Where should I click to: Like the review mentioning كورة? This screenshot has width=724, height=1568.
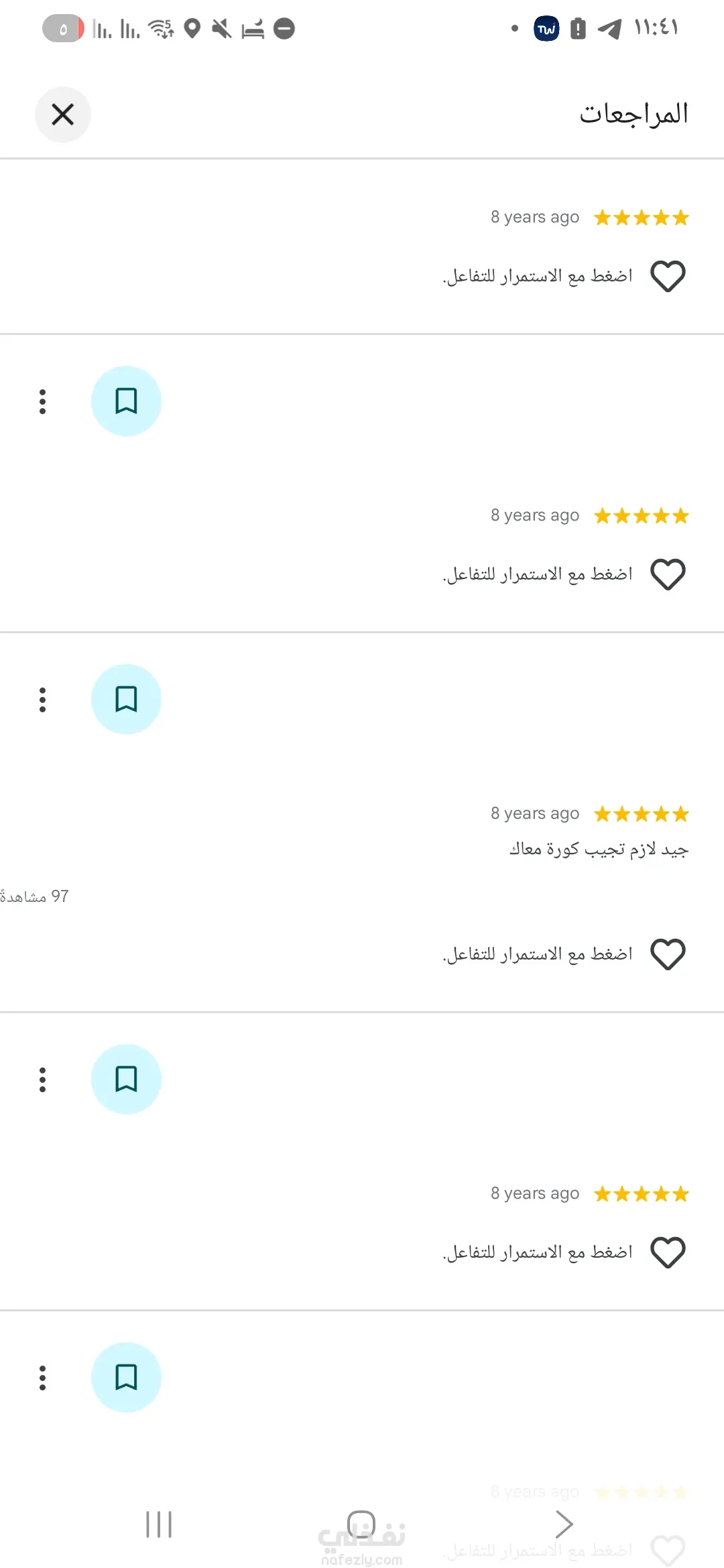[668, 954]
